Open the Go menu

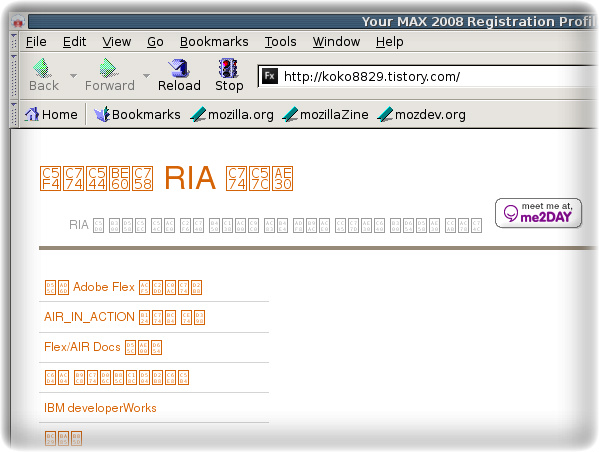tap(155, 42)
